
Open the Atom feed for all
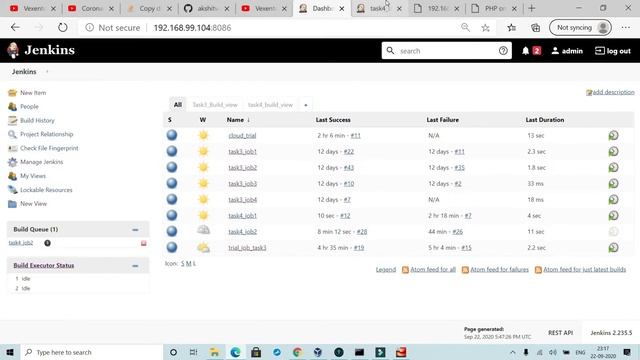tap(433, 270)
